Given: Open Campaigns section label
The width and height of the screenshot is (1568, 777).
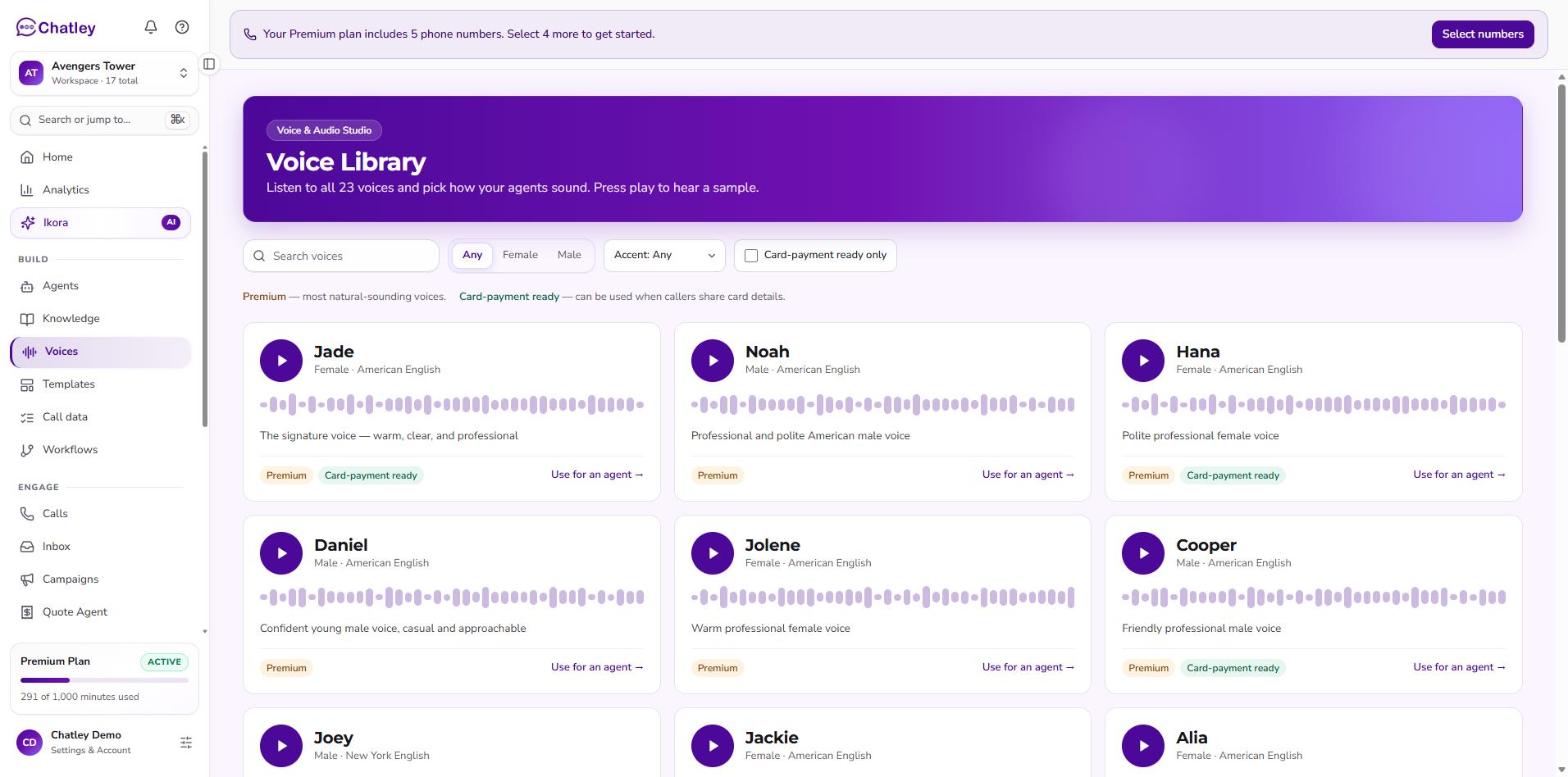Looking at the screenshot, I should 70,580.
